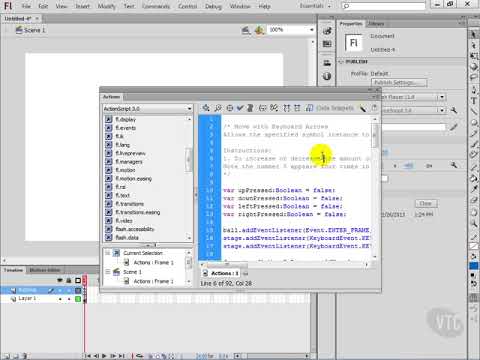Open the Commands menu

[x=156, y=6]
